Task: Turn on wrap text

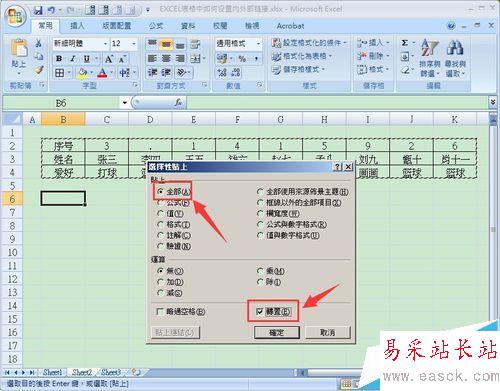Action: 195,44
